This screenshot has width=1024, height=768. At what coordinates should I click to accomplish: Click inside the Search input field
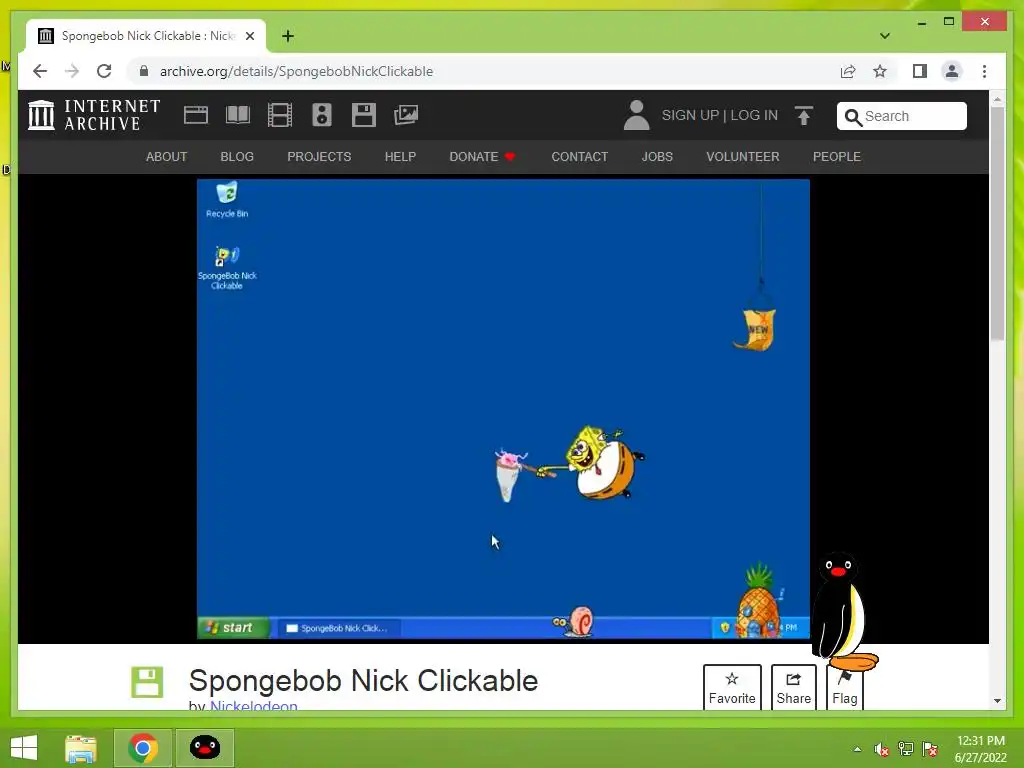point(902,116)
